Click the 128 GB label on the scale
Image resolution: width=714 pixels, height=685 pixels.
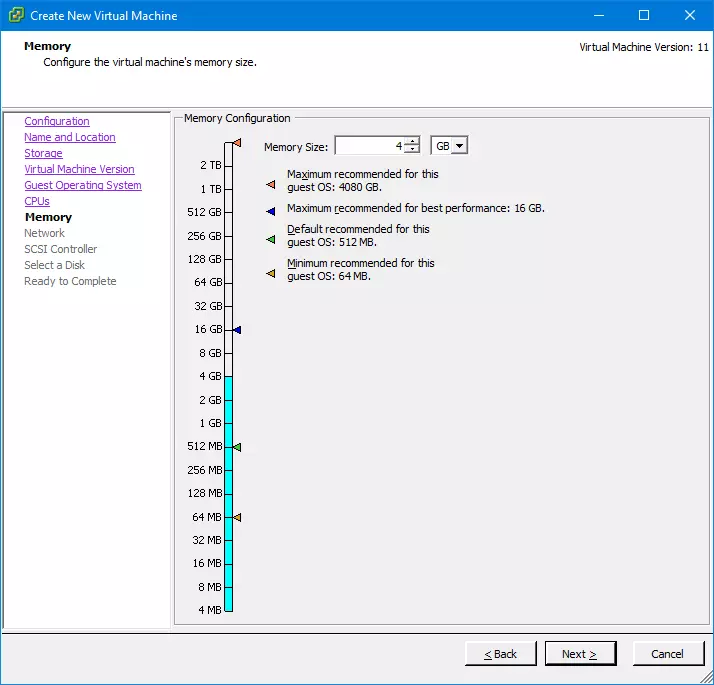(204, 259)
